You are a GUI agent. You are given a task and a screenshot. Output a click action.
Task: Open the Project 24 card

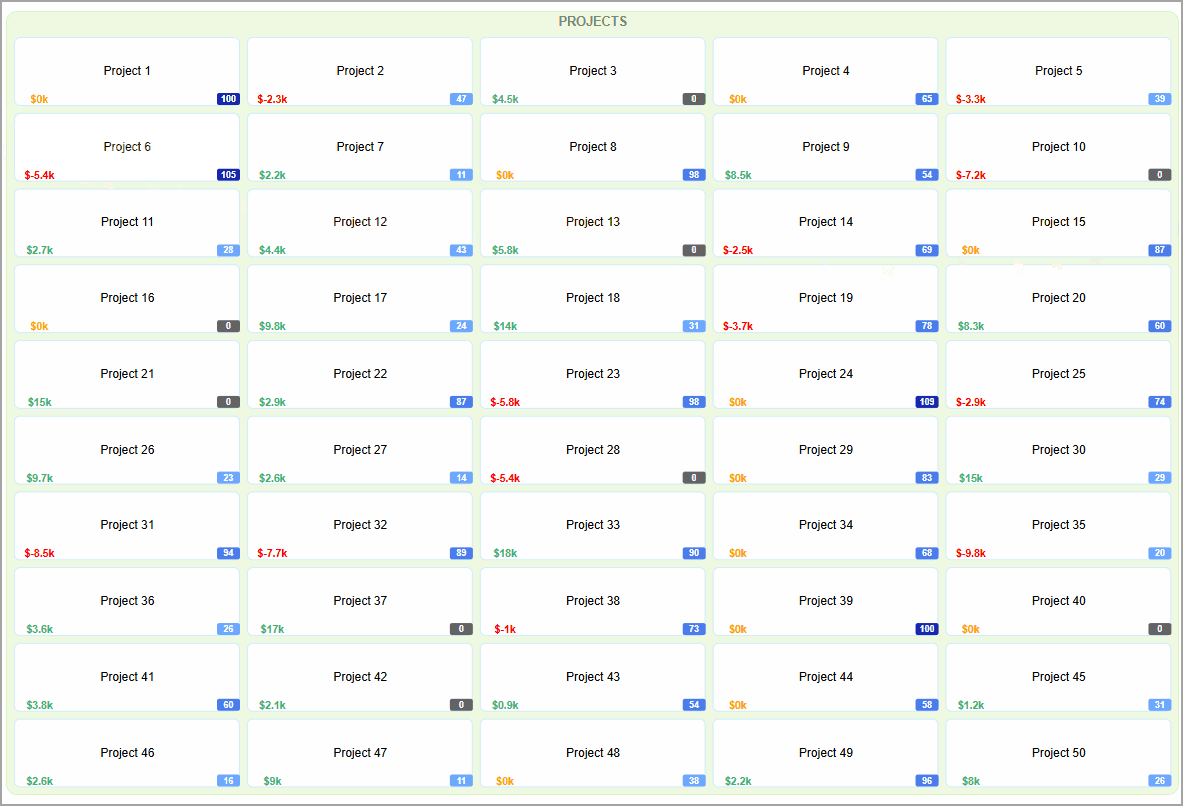point(825,374)
